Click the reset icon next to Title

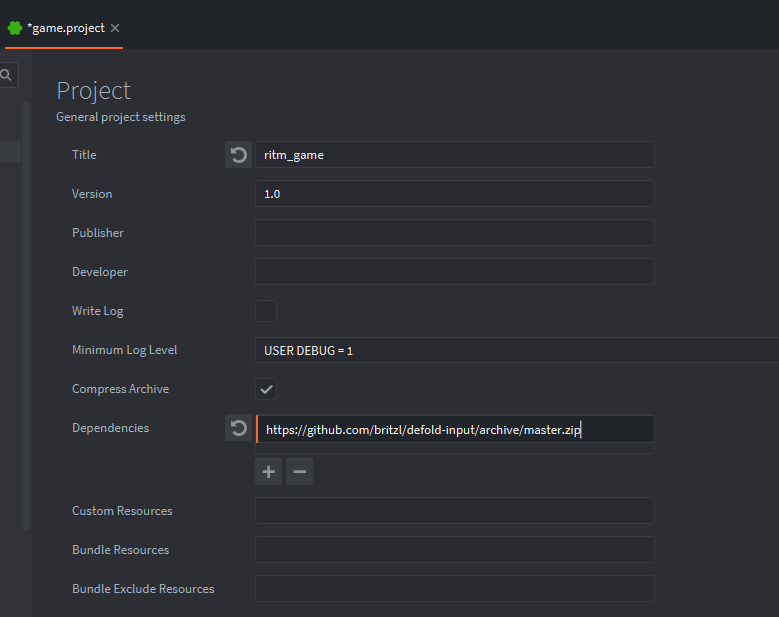238,155
